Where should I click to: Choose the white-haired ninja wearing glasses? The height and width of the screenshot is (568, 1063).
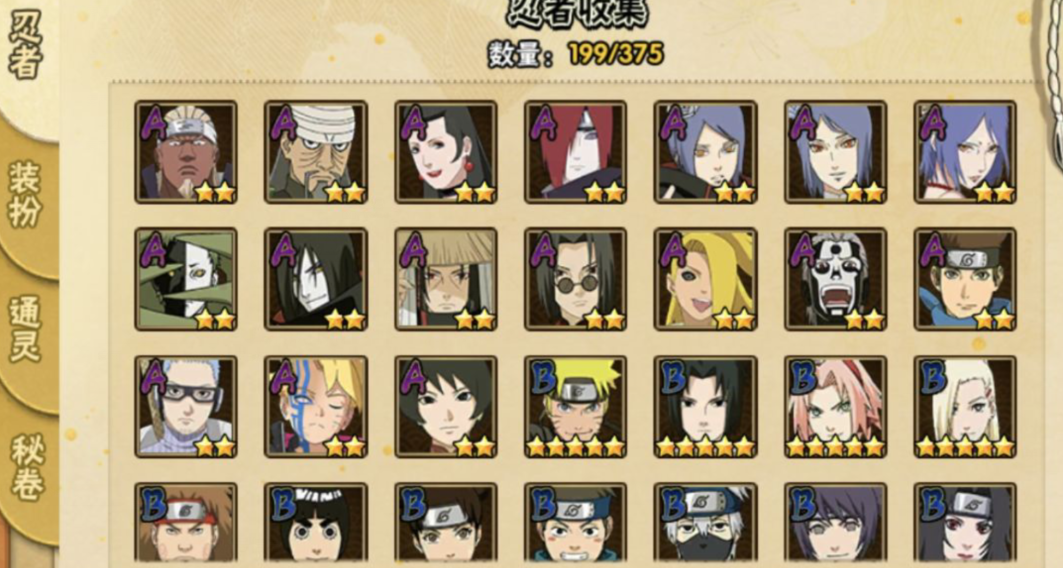click(x=186, y=407)
